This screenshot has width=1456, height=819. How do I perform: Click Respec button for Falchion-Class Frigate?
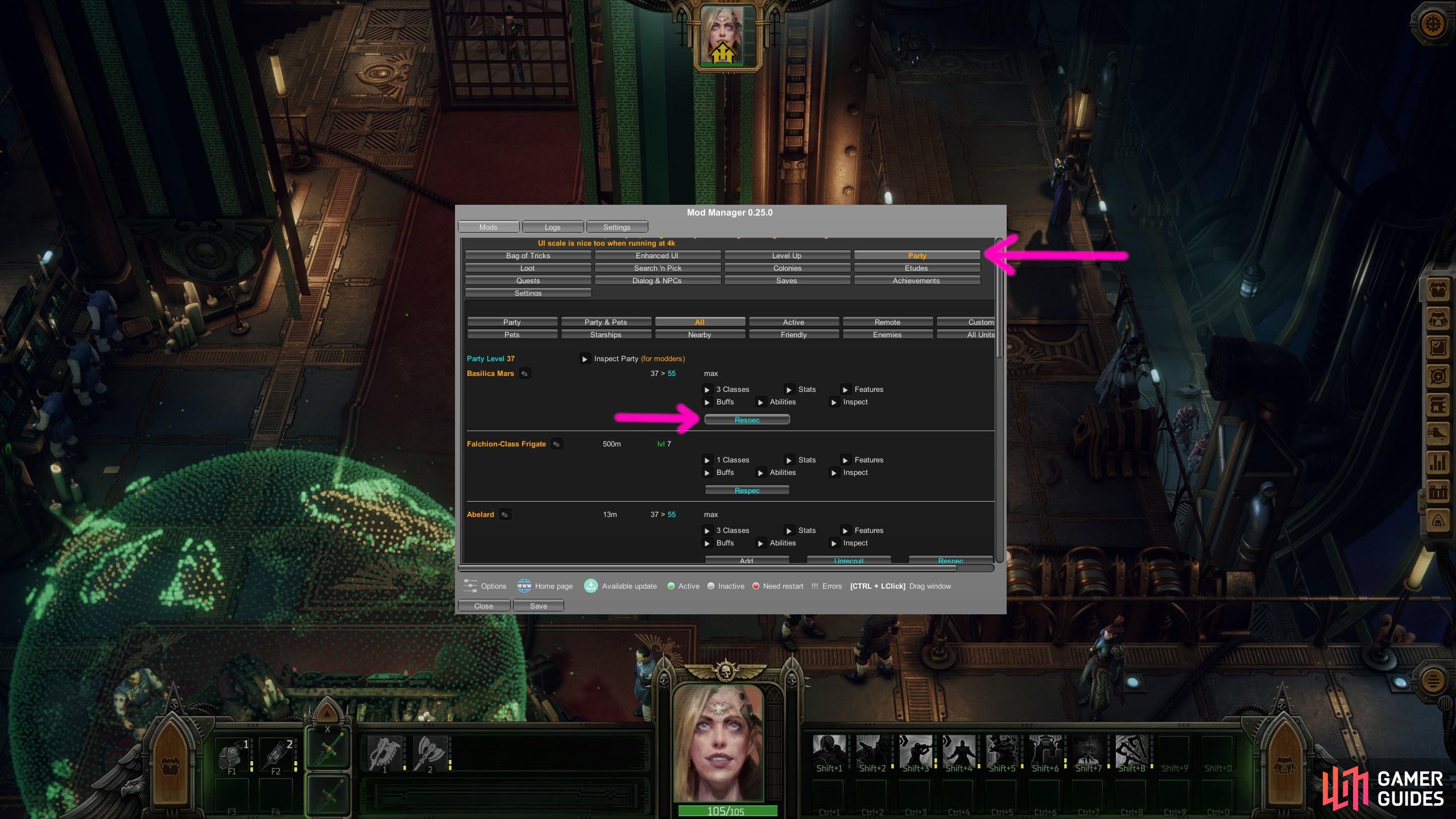click(748, 490)
